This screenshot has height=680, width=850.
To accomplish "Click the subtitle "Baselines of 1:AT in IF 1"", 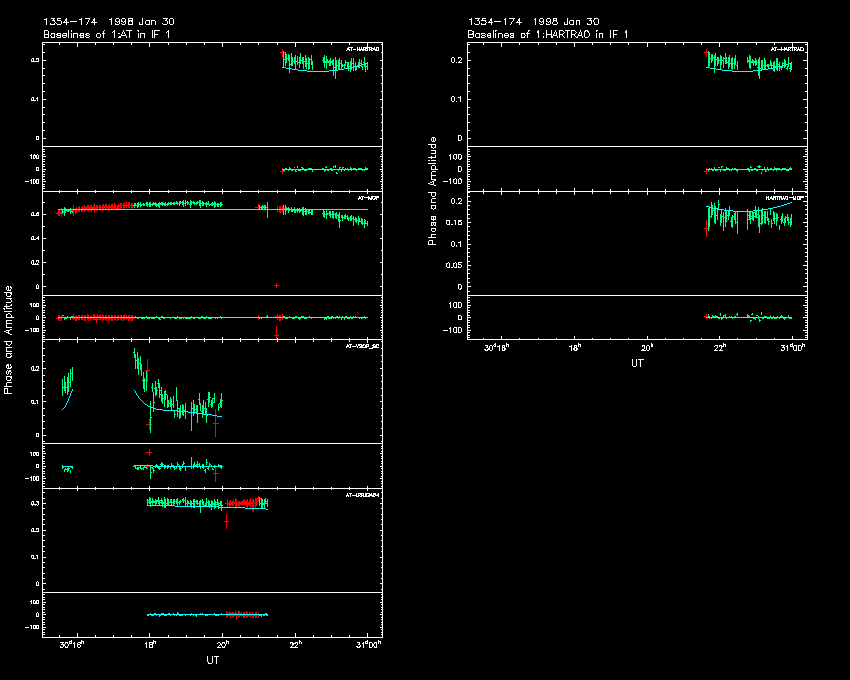I will click(x=107, y=35).
